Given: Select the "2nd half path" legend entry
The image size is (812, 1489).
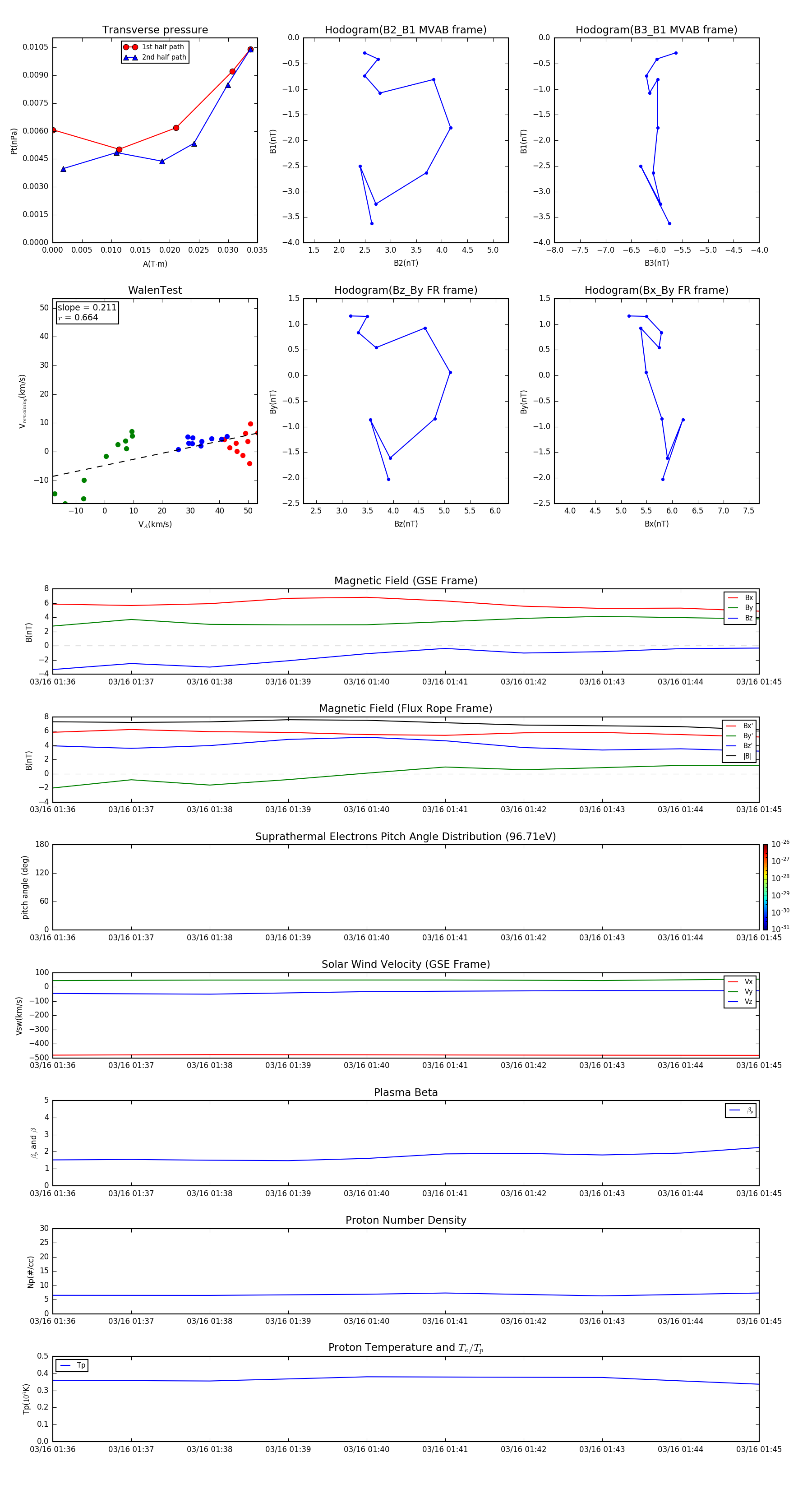Looking at the screenshot, I should point(154,57).
